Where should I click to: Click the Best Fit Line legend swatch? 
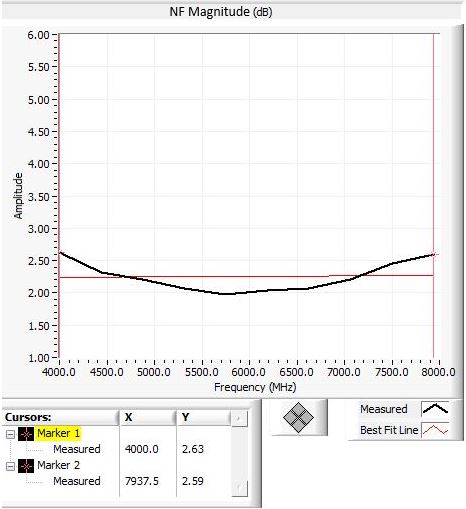pyautogui.click(x=435, y=430)
